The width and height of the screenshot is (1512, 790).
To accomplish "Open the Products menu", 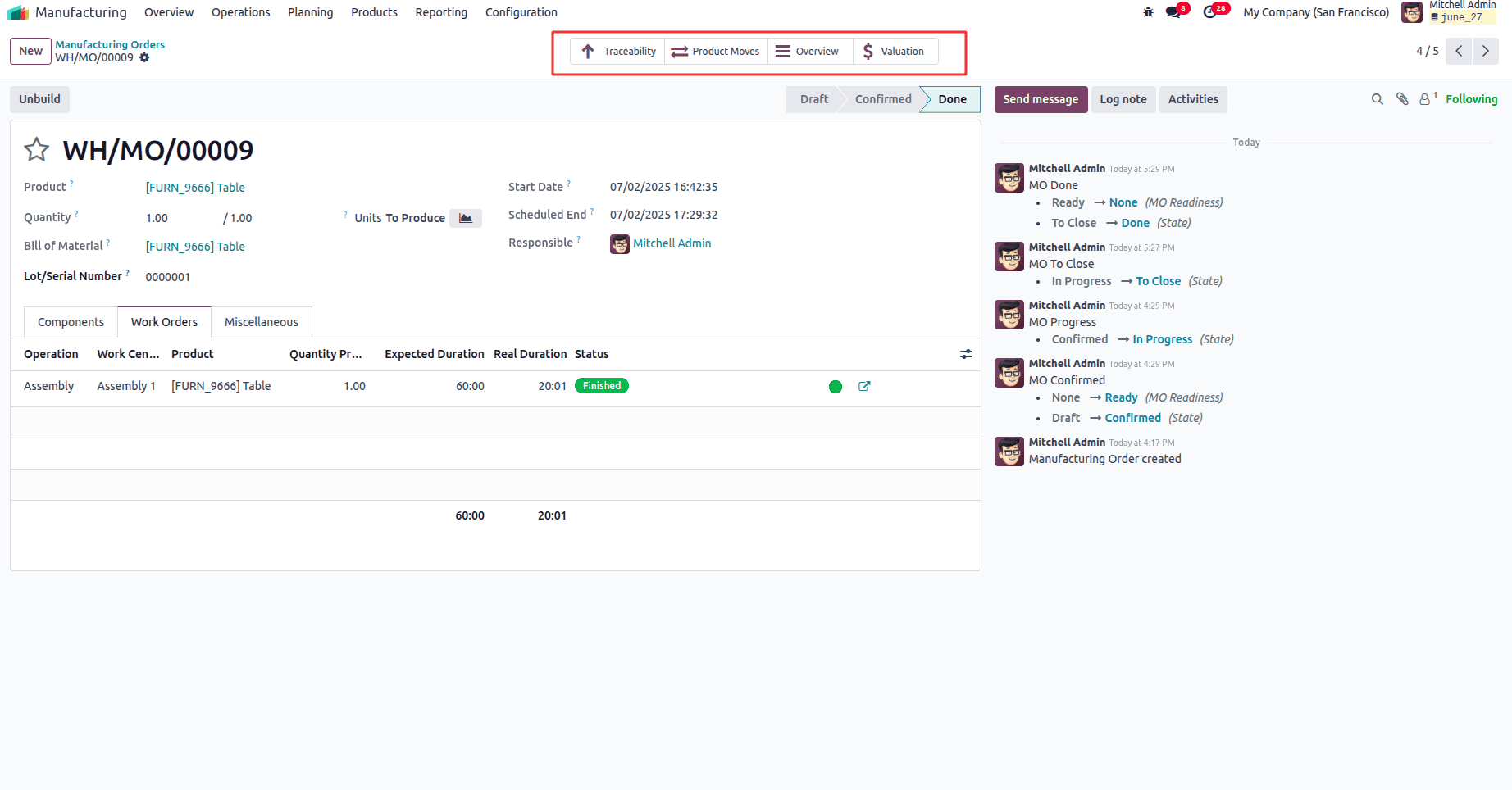I will (374, 12).
